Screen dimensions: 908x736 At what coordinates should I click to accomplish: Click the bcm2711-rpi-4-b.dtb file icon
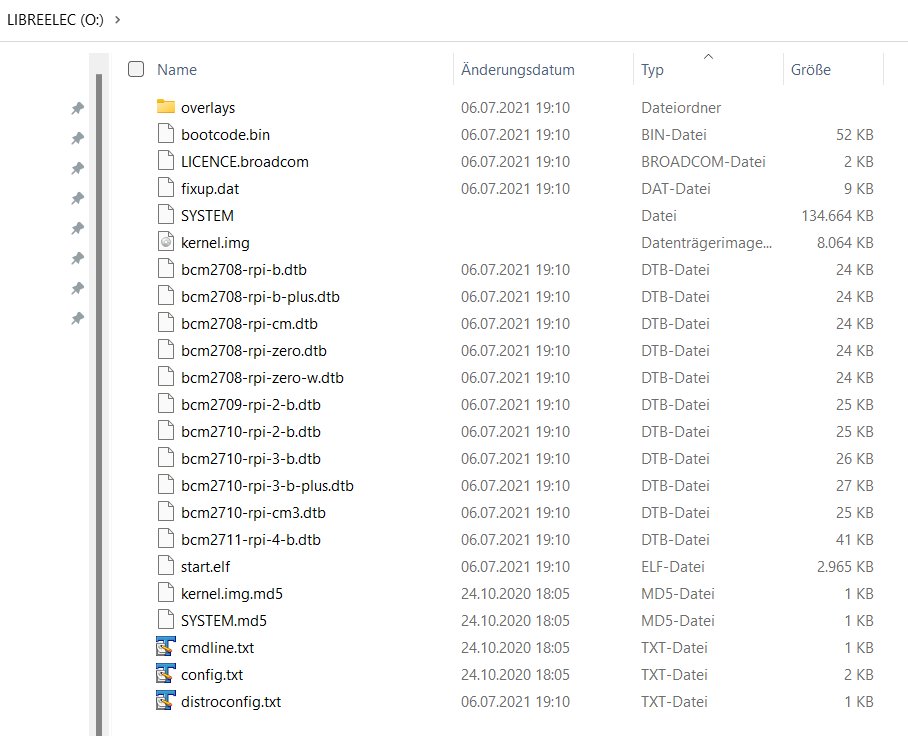pyautogui.click(x=166, y=539)
